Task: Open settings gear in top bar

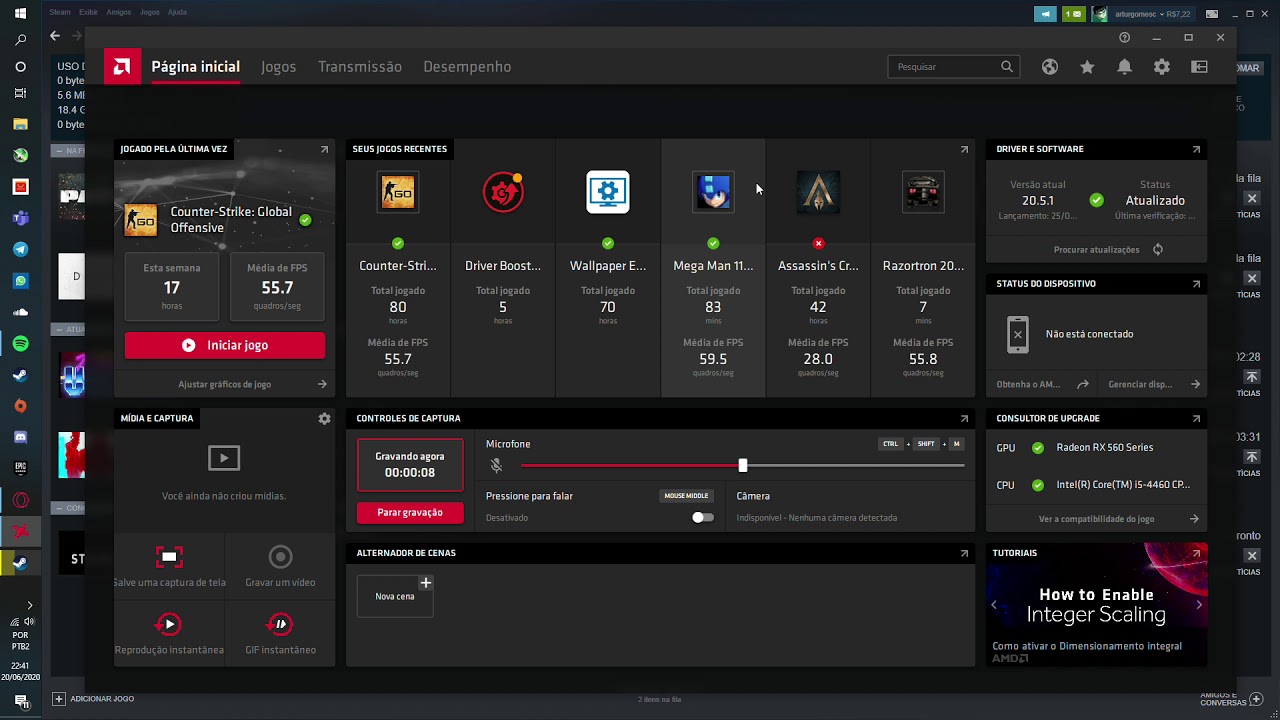Action: coord(1161,67)
